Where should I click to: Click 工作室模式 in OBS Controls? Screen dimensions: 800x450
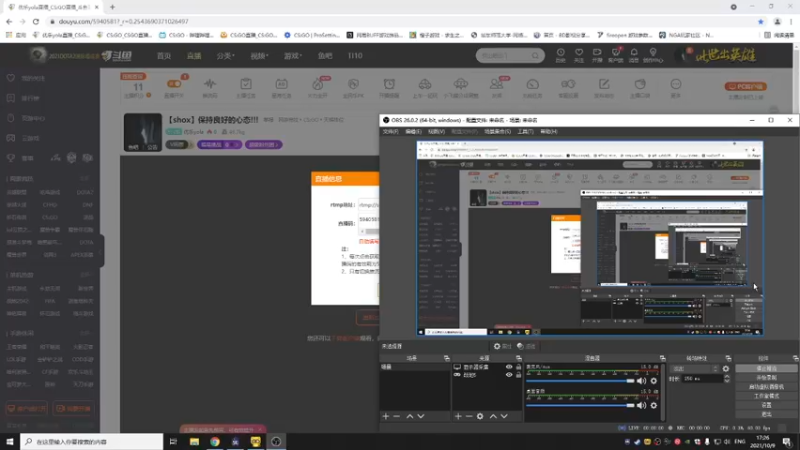(766, 396)
